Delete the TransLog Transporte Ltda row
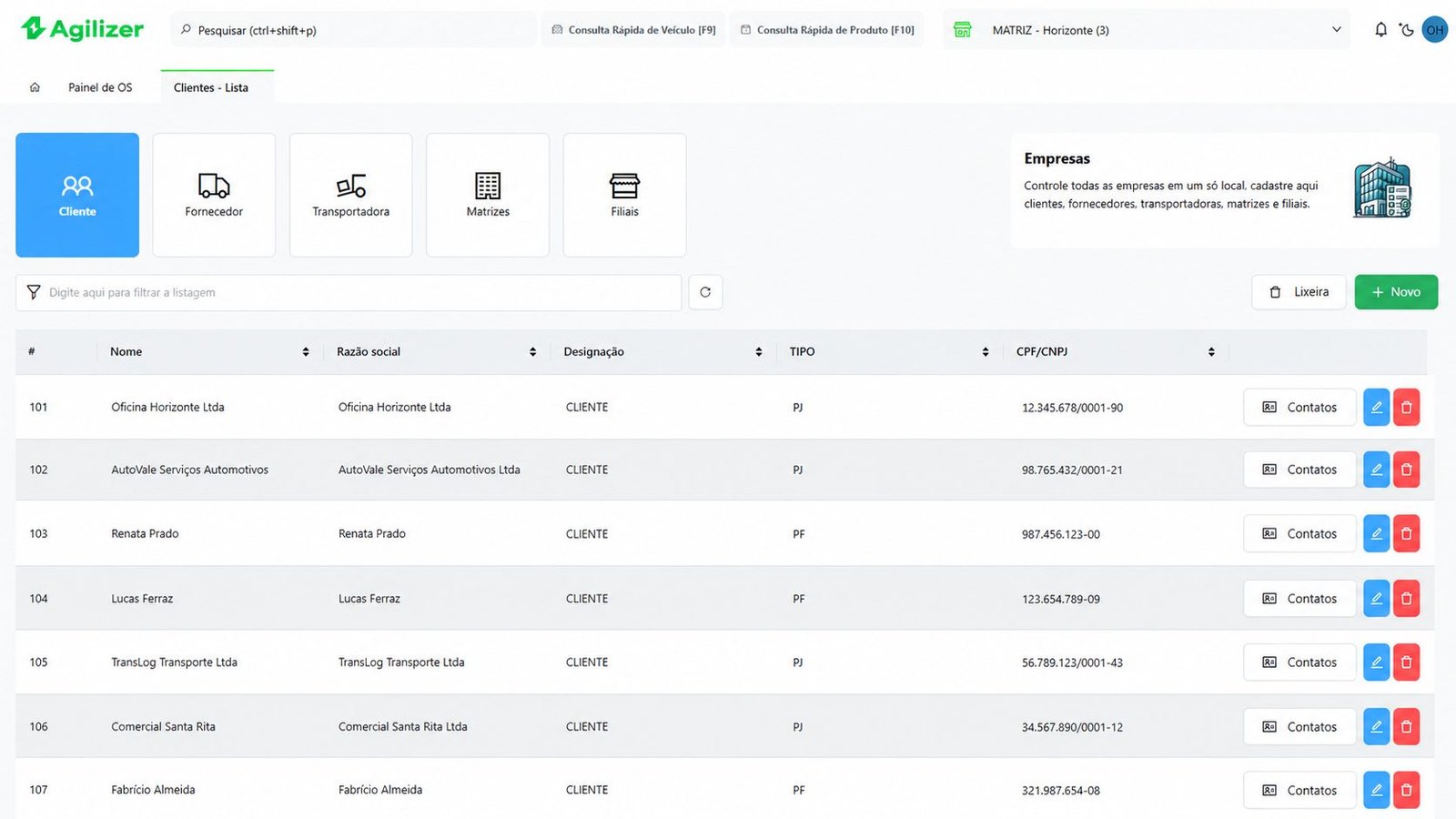Viewport: 1456px width, 819px height. click(x=1406, y=662)
